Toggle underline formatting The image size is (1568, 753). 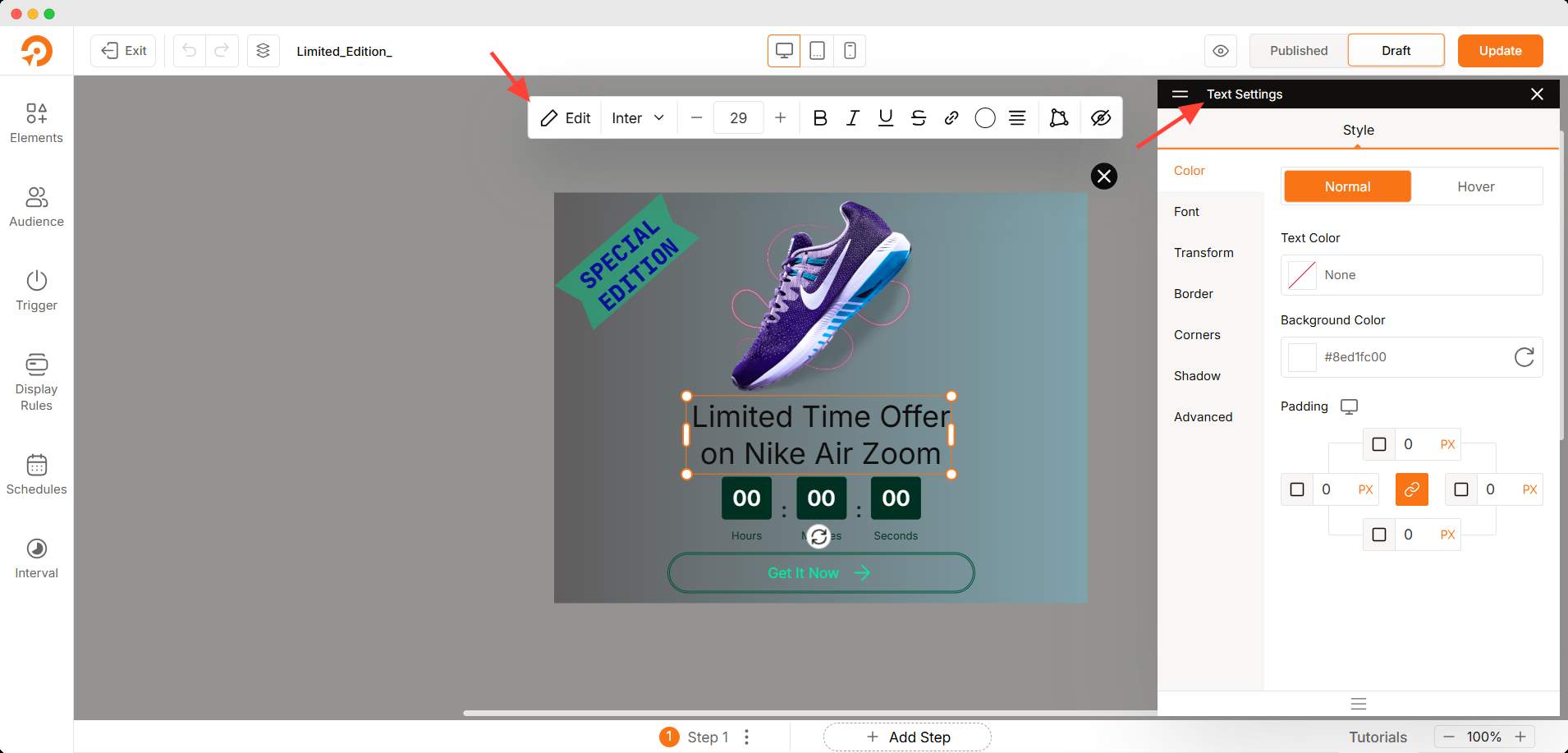[x=885, y=118]
